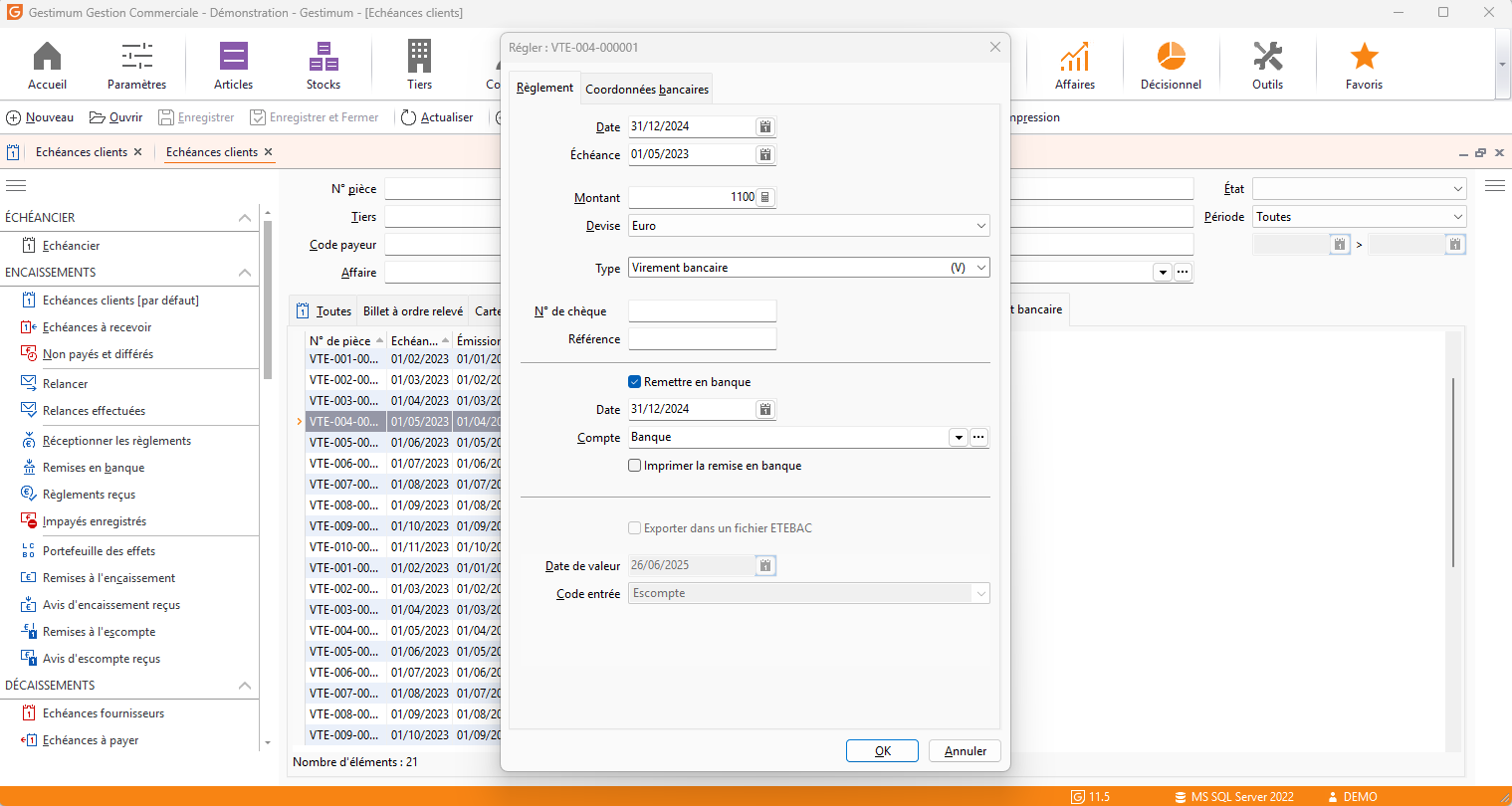
Task: Open the Paramètres ribbon icon
Action: pyautogui.click(x=136, y=66)
